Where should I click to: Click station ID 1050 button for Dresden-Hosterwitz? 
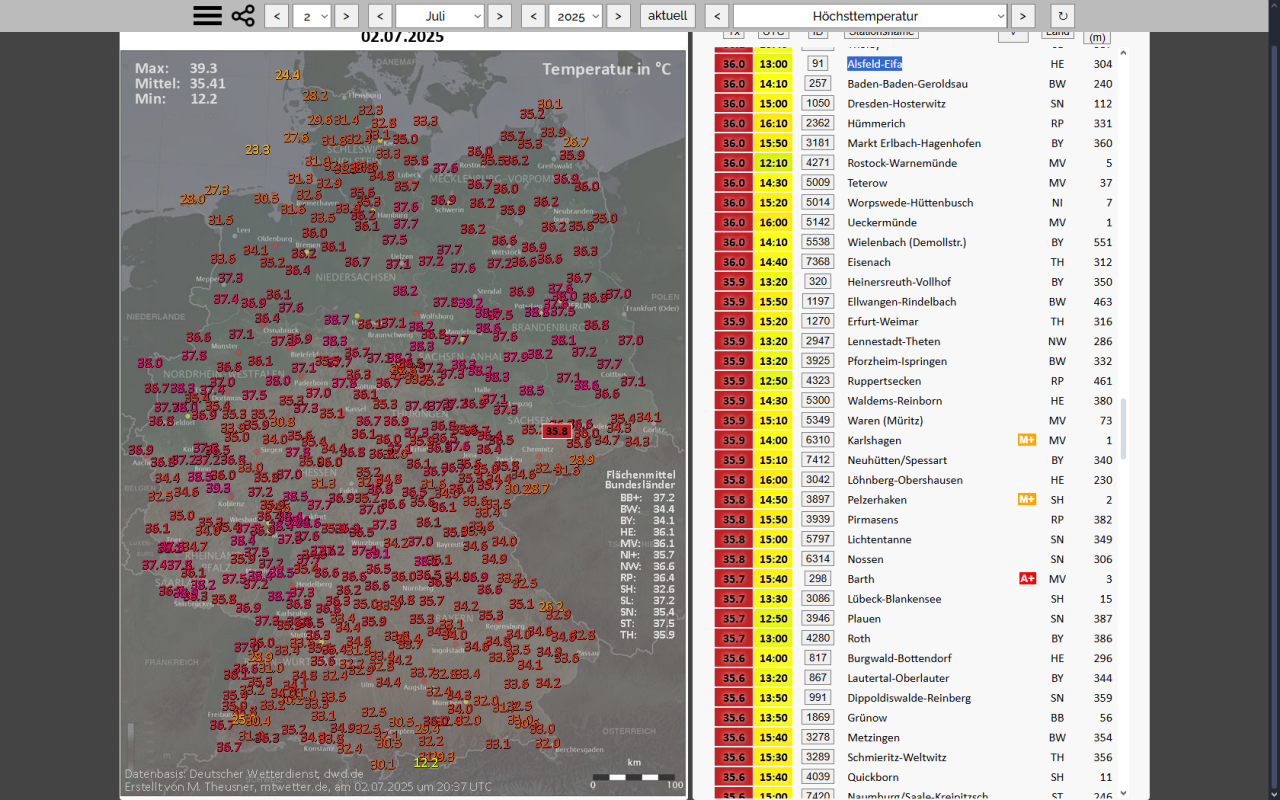click(x=818, y=103)
